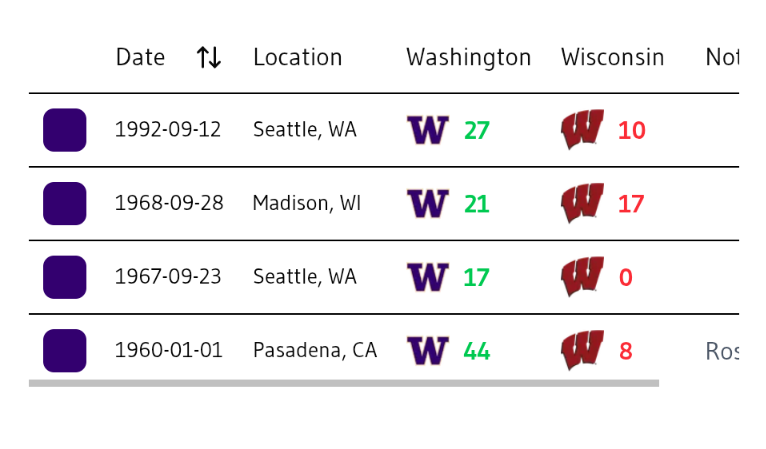Sort by the Date column header
Screen dimensions: 766x449
140,57
